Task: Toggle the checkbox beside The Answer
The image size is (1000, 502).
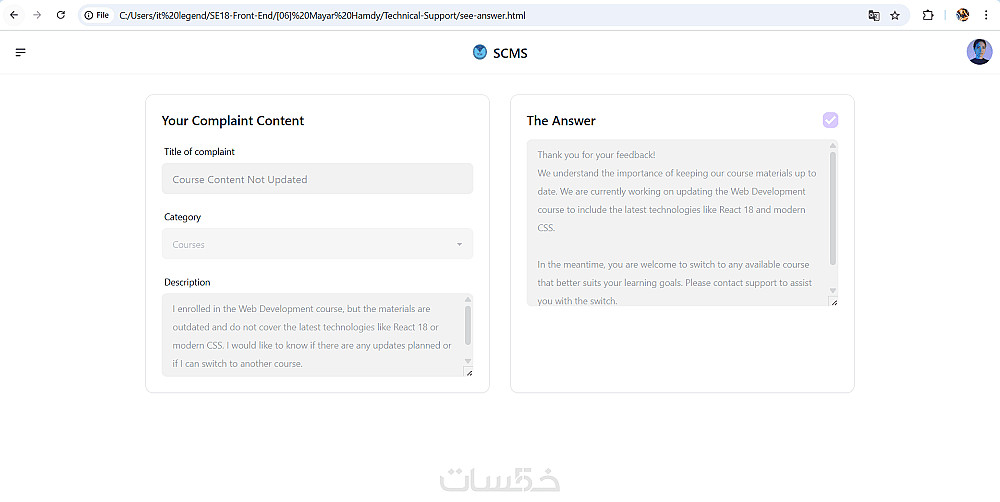Action: [830, 120]
